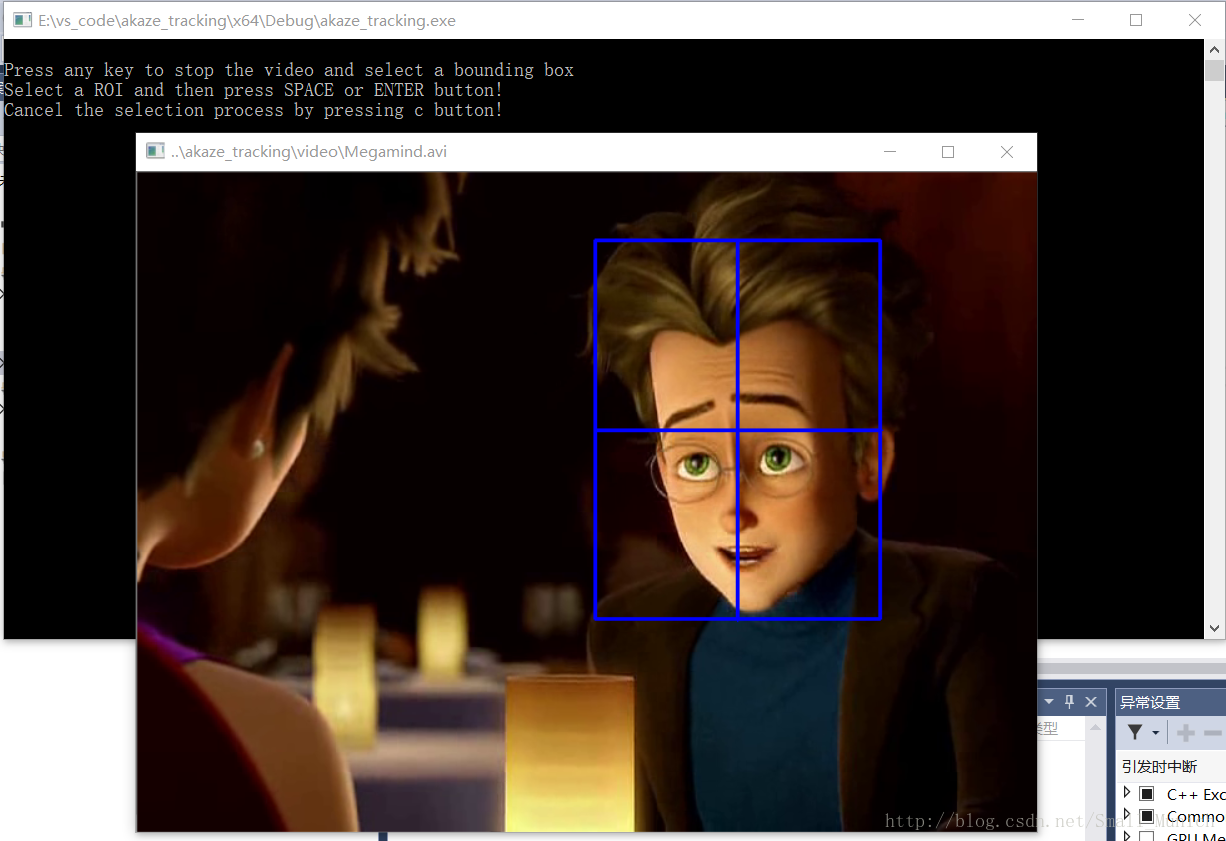Close the akaze_tracking.exe console window
Image resolution: width=1226 pixels, height=841 pixels.
1195,20
